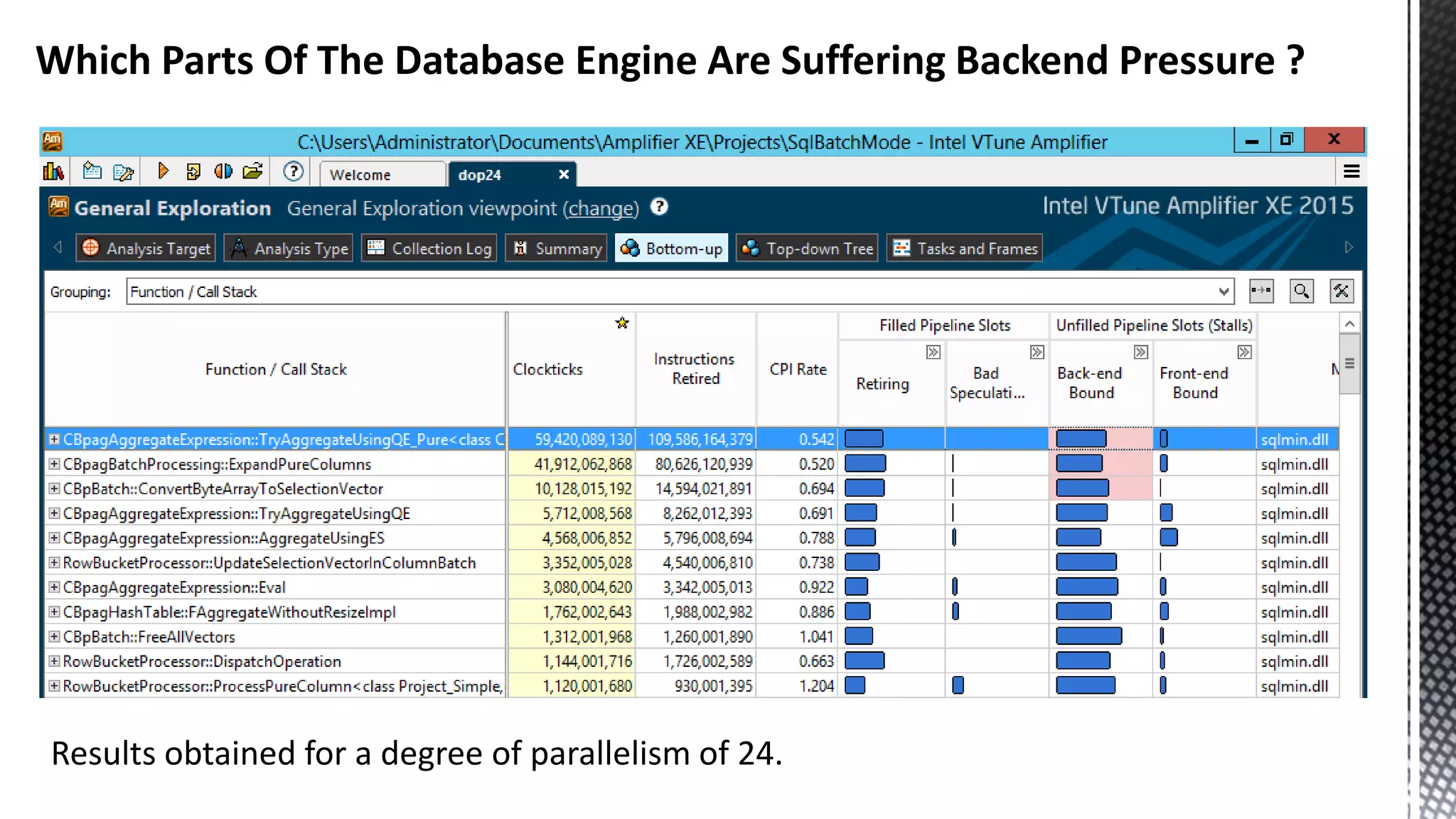Click the viewpoint (change) link
Viewport: 1456px width, 819px height.
click(601, 208)
